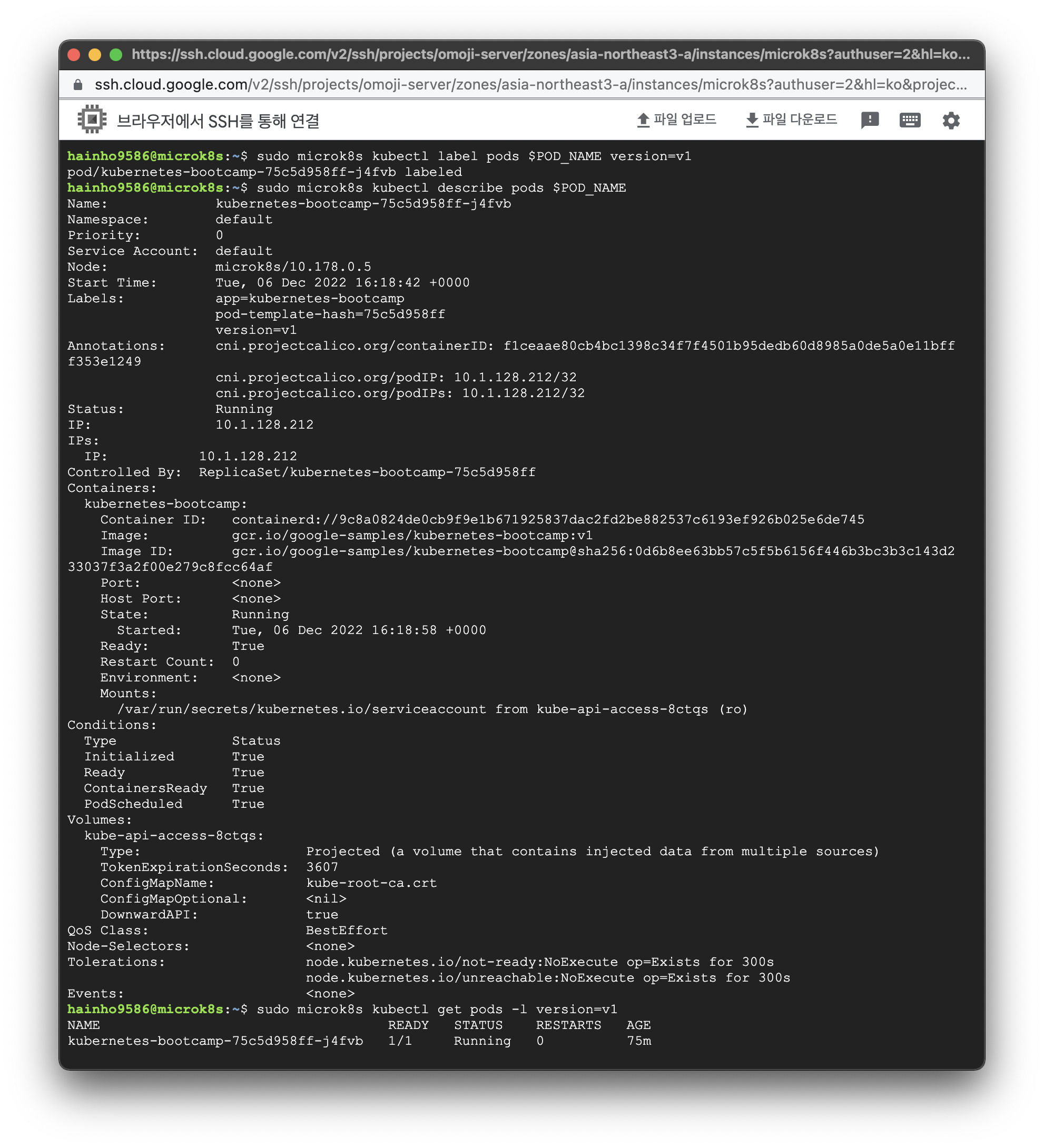Open the on-screen keyboard icon

point(910,120)
